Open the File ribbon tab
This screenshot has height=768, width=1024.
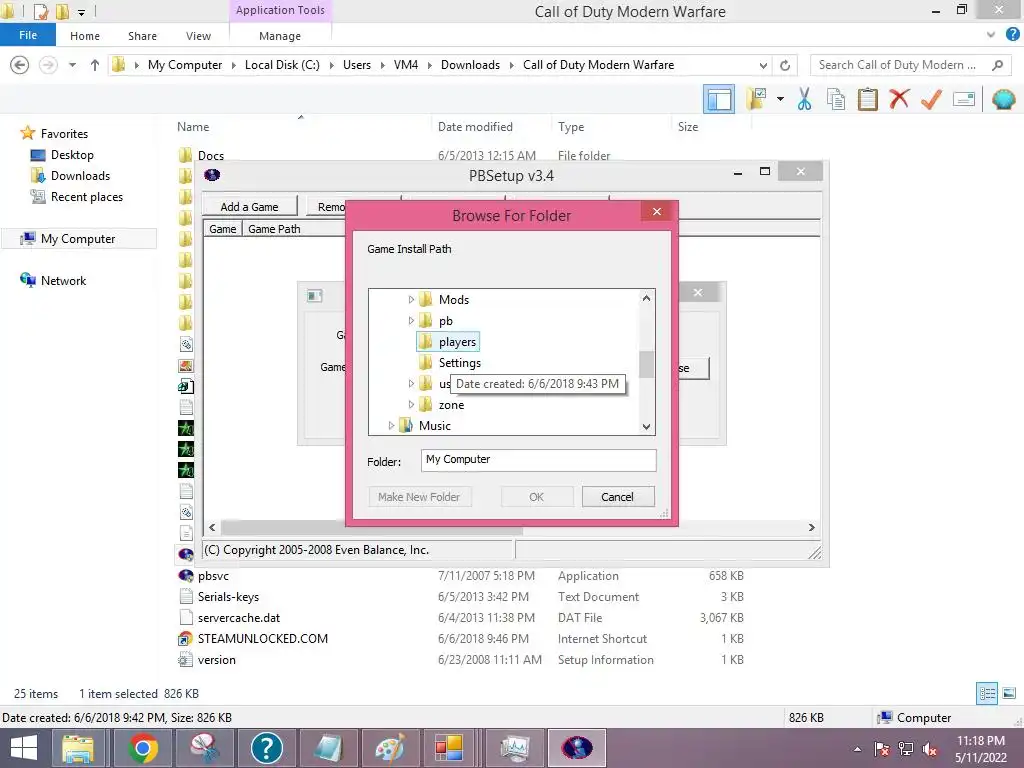28,35
